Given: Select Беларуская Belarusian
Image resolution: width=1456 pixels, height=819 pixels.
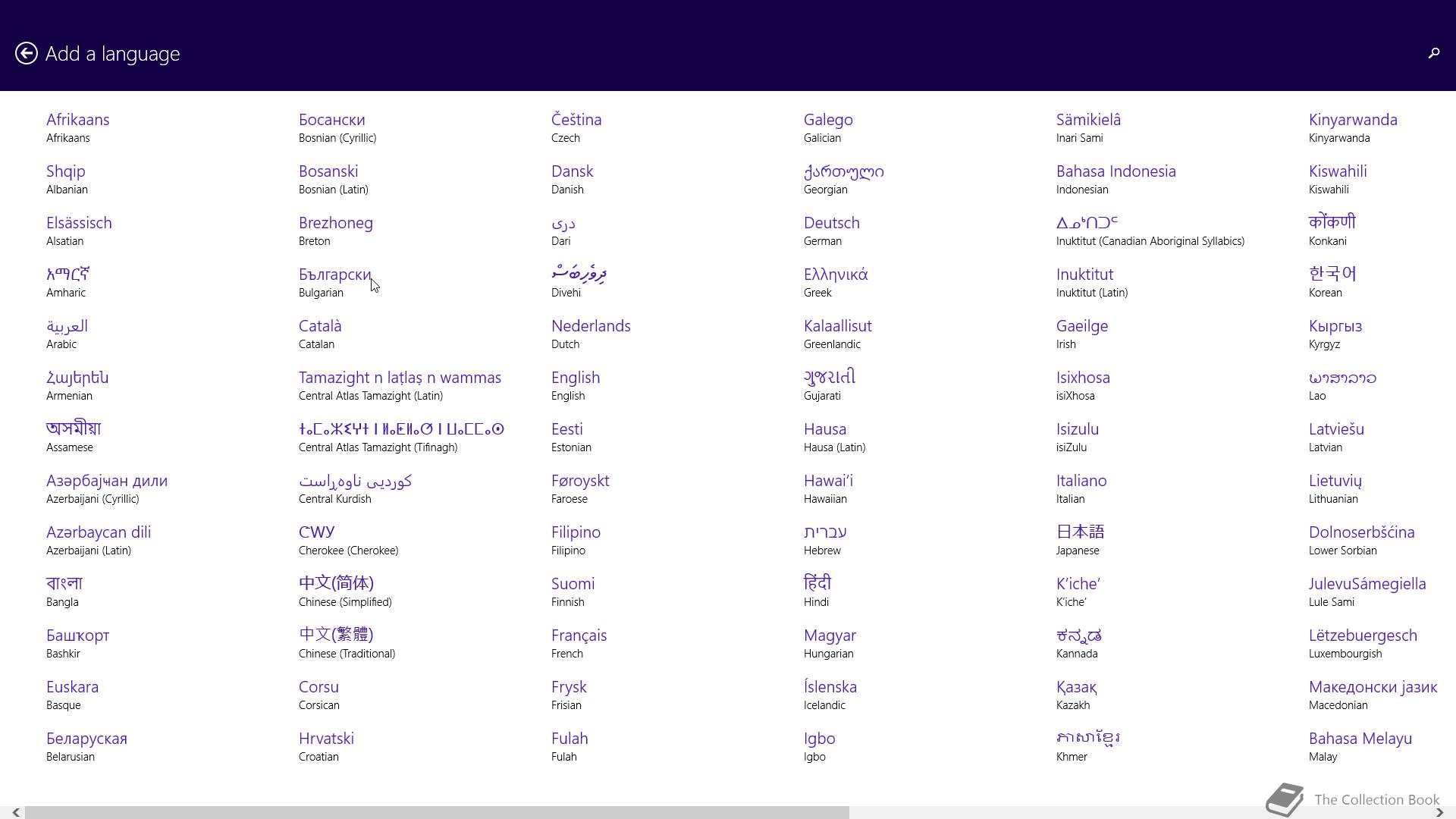Looking at the screenshot, I should 86,747.
